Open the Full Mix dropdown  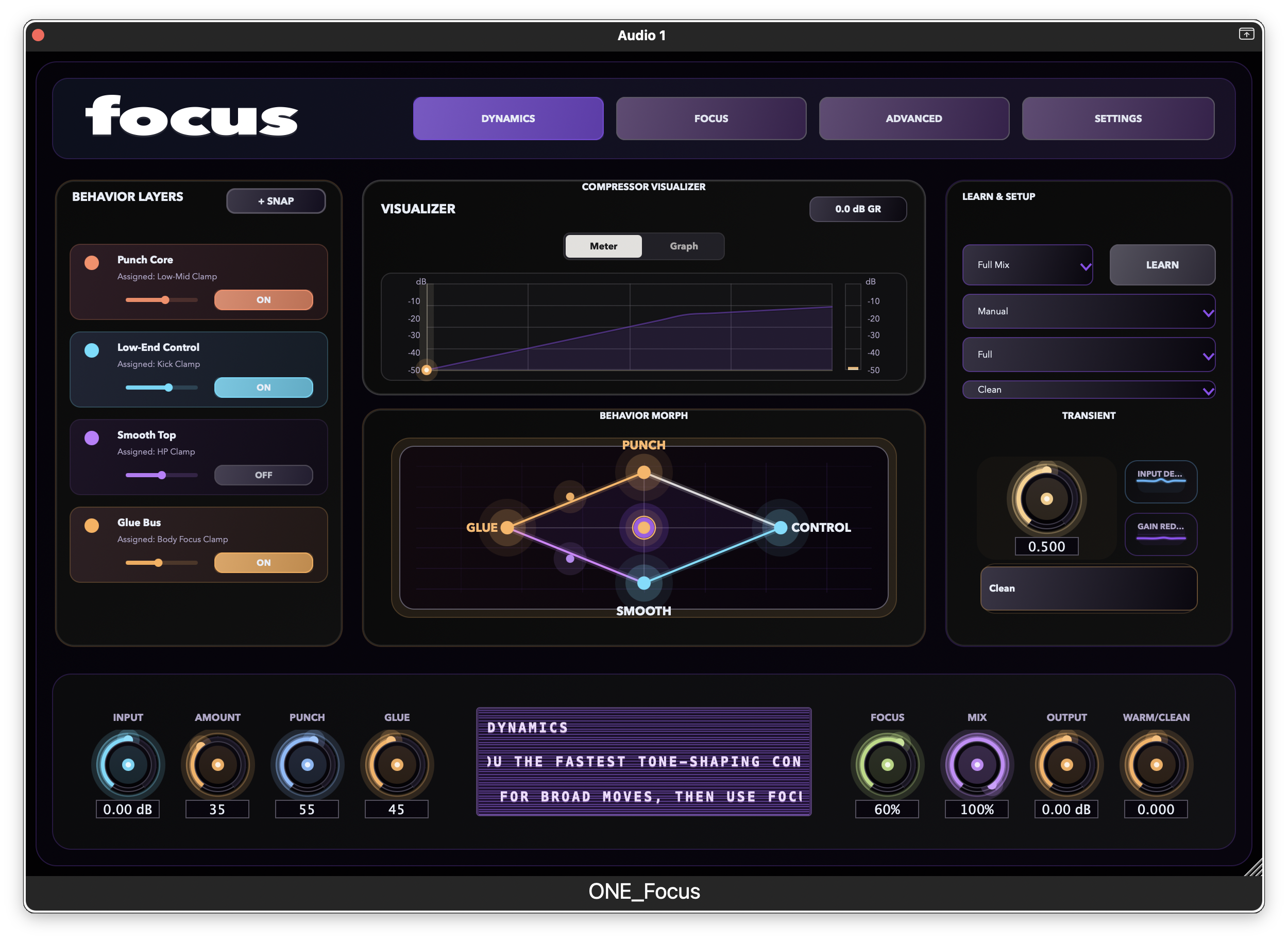[1027, 265]
